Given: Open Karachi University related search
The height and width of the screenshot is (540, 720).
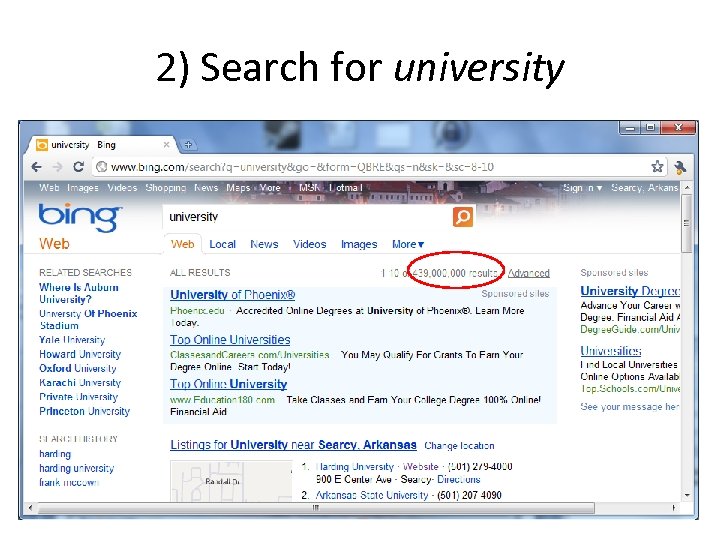Looking at the screenshot, I should (x=80, y=383).
